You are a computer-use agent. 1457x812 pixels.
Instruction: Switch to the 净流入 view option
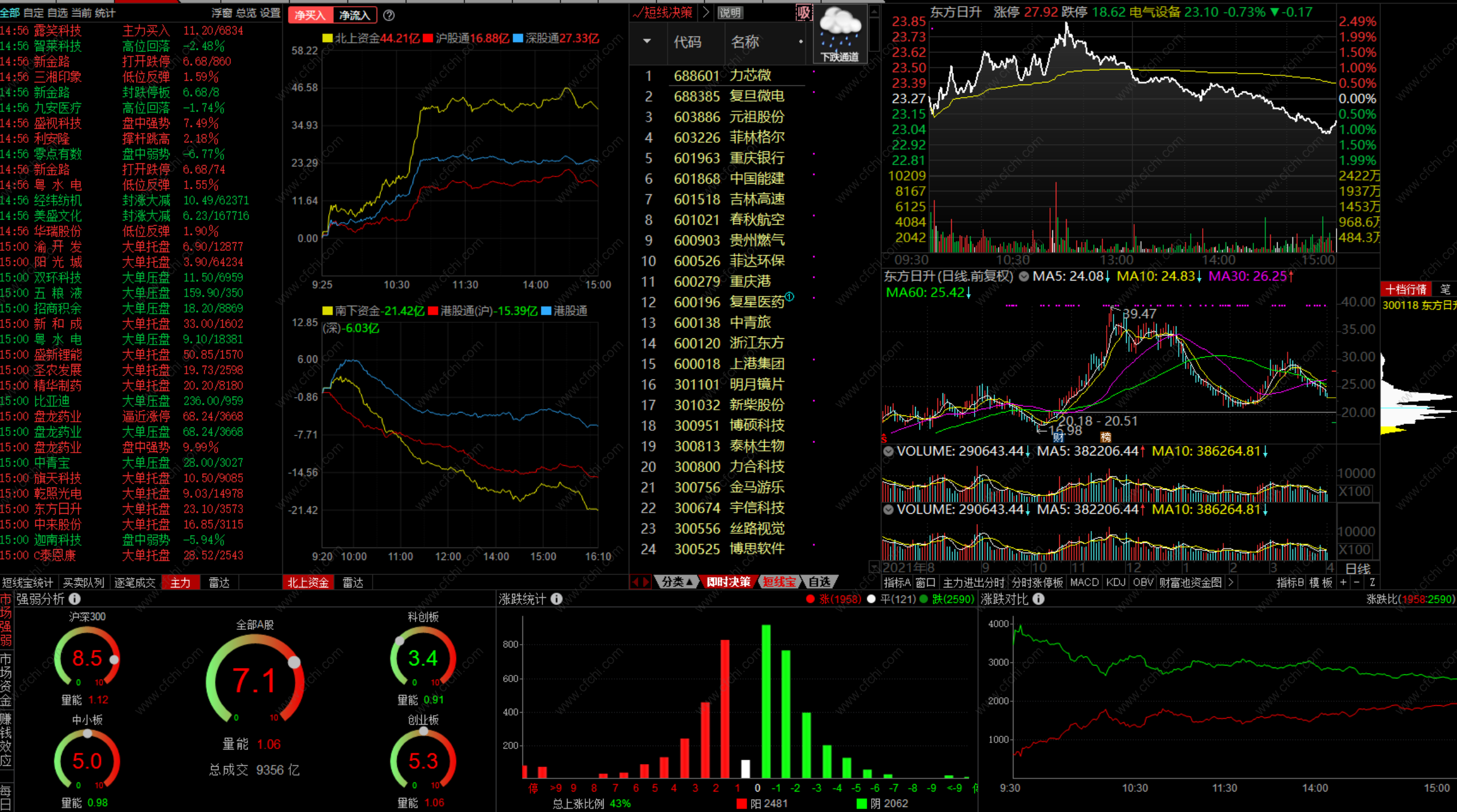[354, 15]
